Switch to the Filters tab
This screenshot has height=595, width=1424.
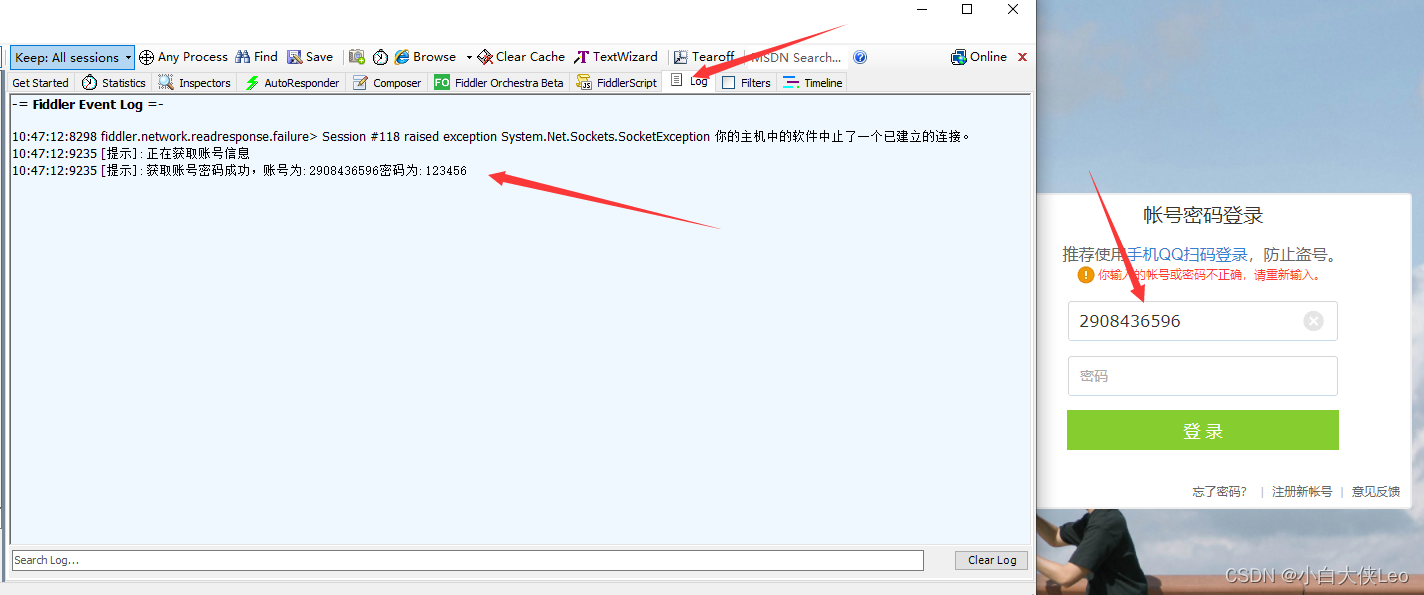(746, 83)
